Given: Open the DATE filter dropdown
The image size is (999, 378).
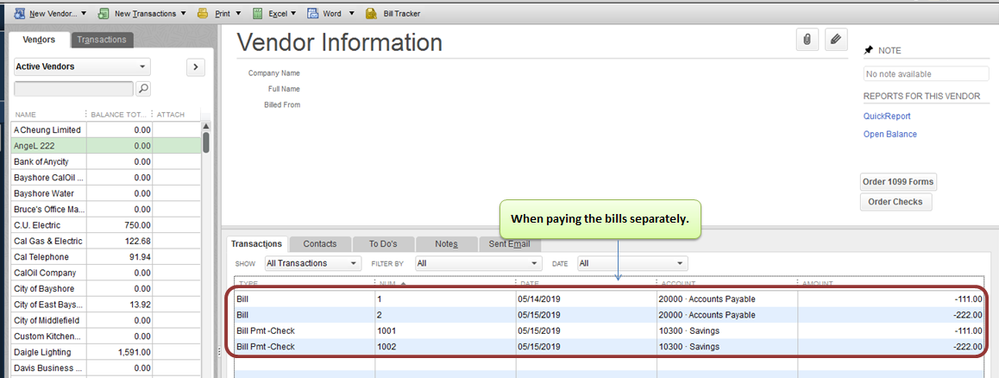Looking at the screenshot, I should pos(632,263).
